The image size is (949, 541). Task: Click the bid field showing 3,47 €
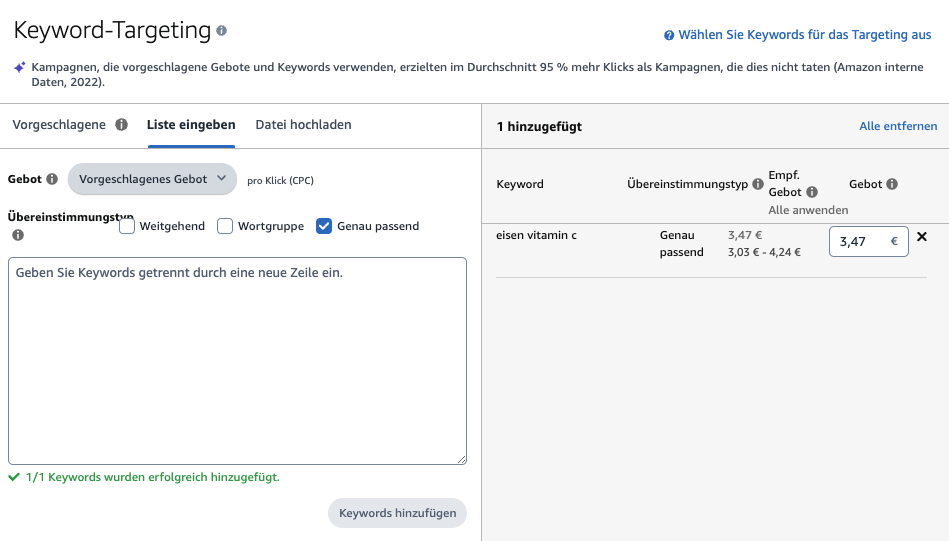coord(869,241)
